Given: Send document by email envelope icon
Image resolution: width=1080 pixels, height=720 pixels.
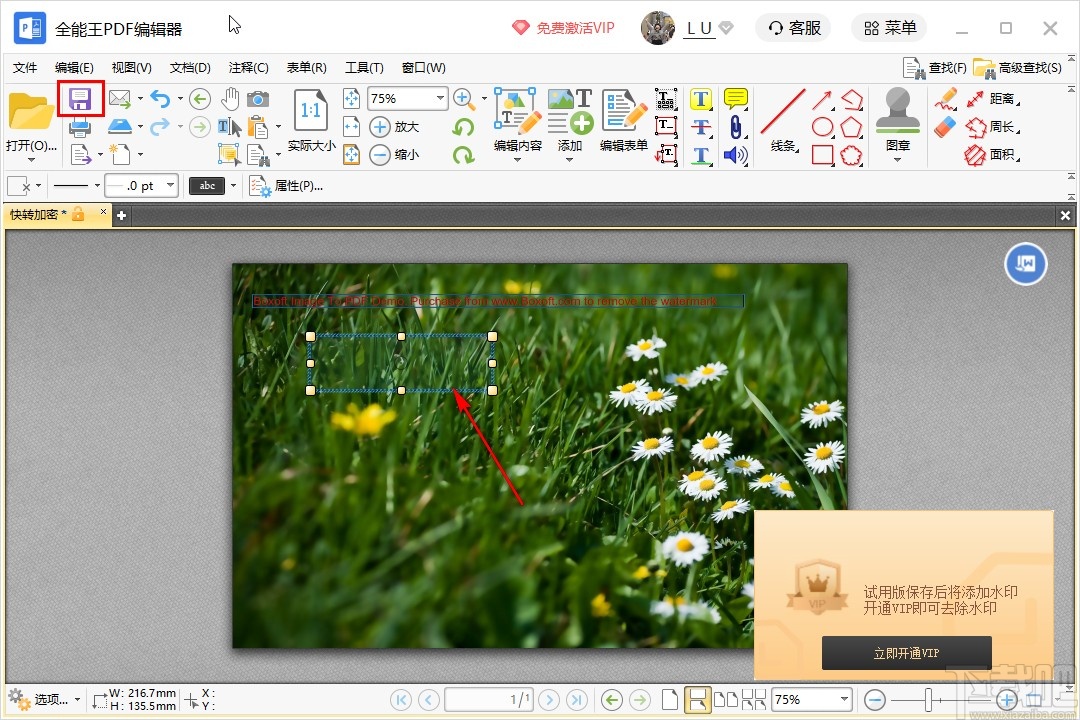Looking at the screenshot, I should pyautogui.click(x=120, y=99).
